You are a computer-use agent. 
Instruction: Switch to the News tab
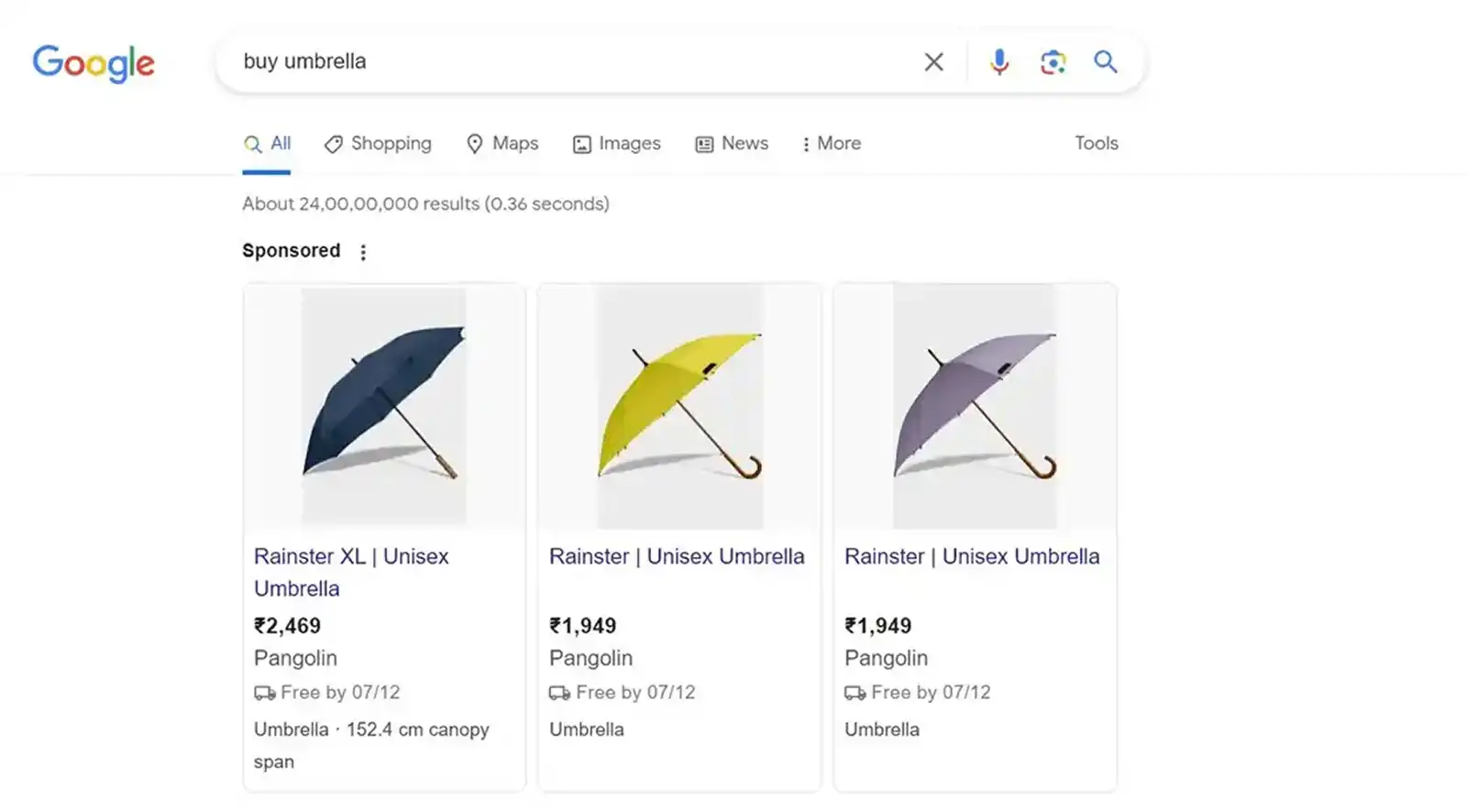(x=732, y=144)
